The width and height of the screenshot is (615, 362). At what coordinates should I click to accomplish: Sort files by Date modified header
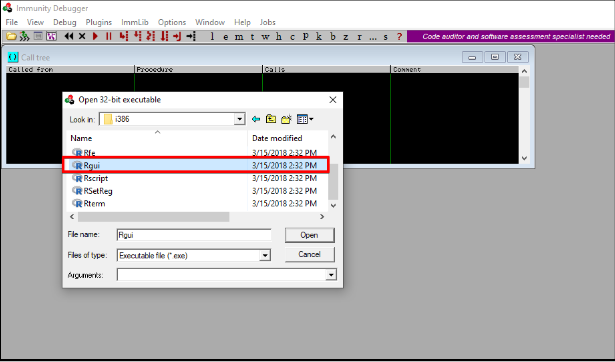coord(288,138)
